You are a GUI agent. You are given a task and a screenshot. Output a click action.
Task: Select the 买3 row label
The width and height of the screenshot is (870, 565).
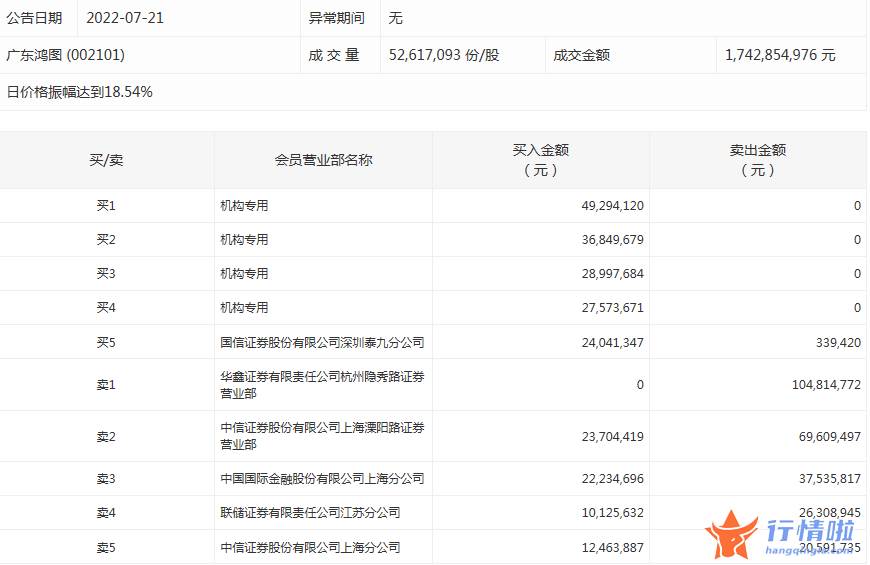[x=106, y=274]
